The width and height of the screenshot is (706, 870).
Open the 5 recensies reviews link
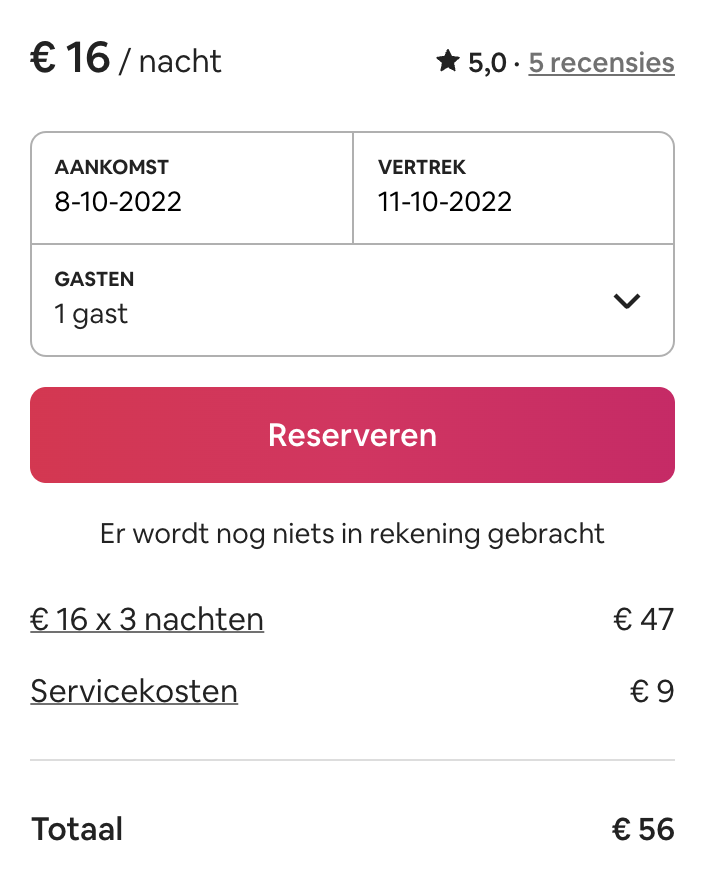click(601, 62)
